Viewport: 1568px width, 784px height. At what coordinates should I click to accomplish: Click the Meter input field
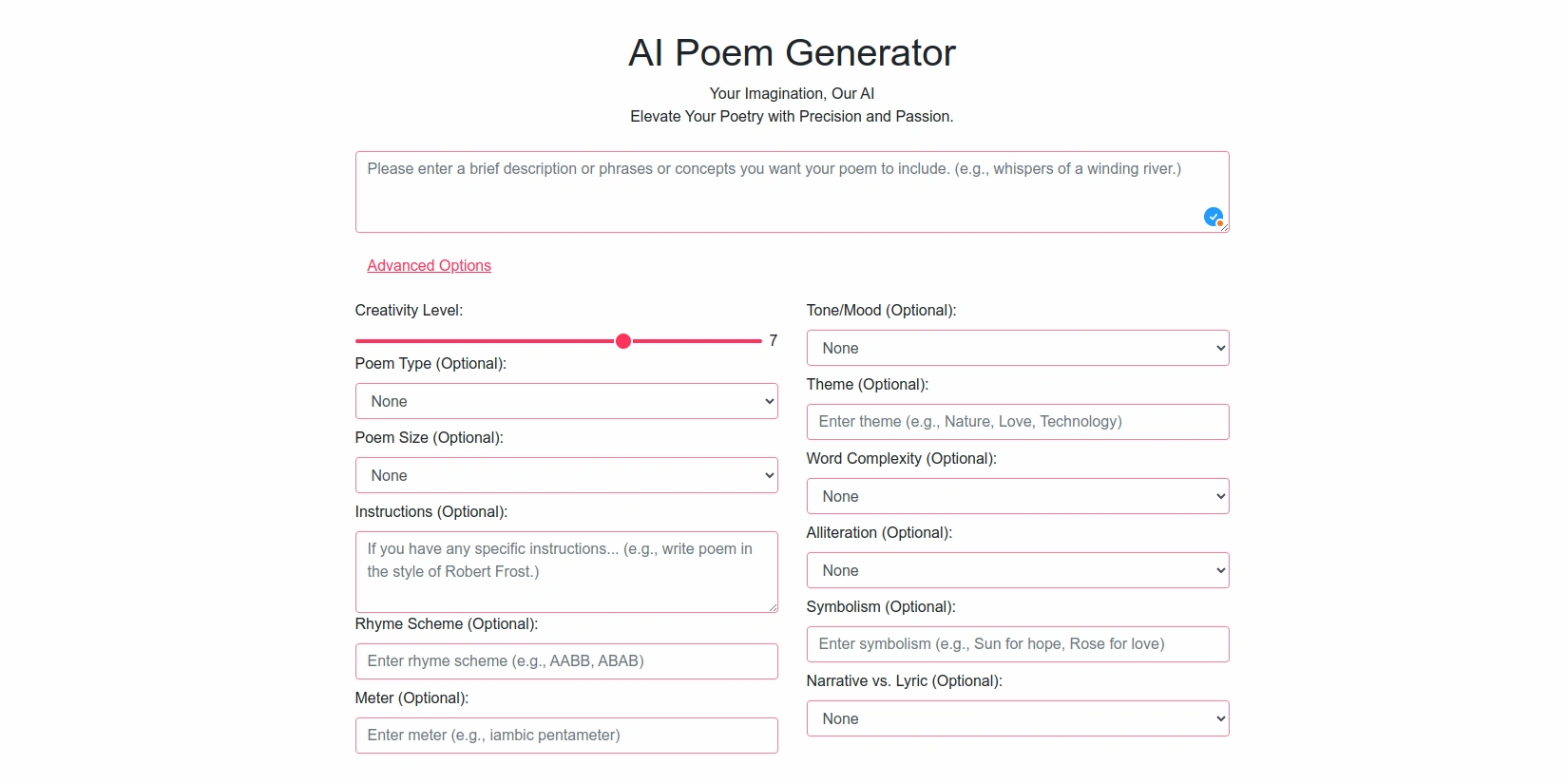tap(566, 736)
